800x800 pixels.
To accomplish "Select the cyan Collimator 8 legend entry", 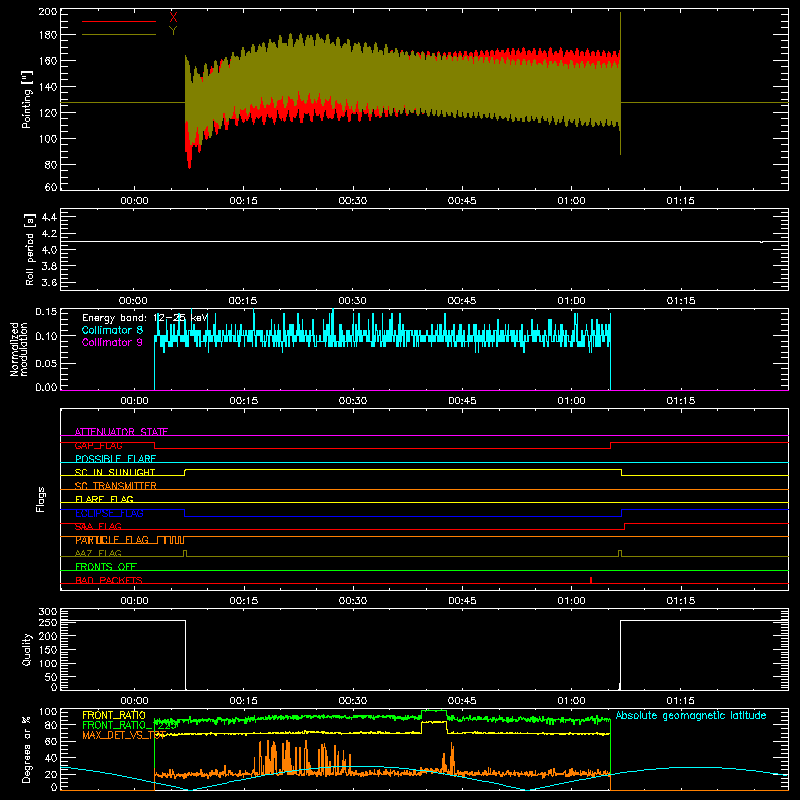I will [x=112, y=330].
